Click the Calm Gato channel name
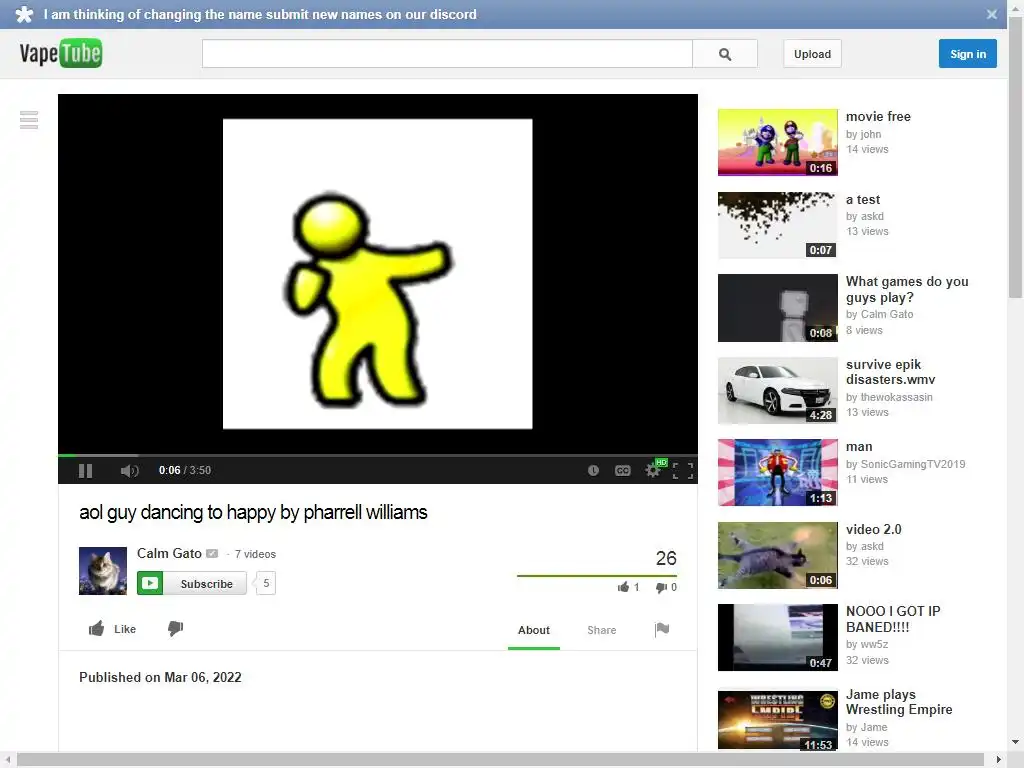 click(x=169, y=553)
